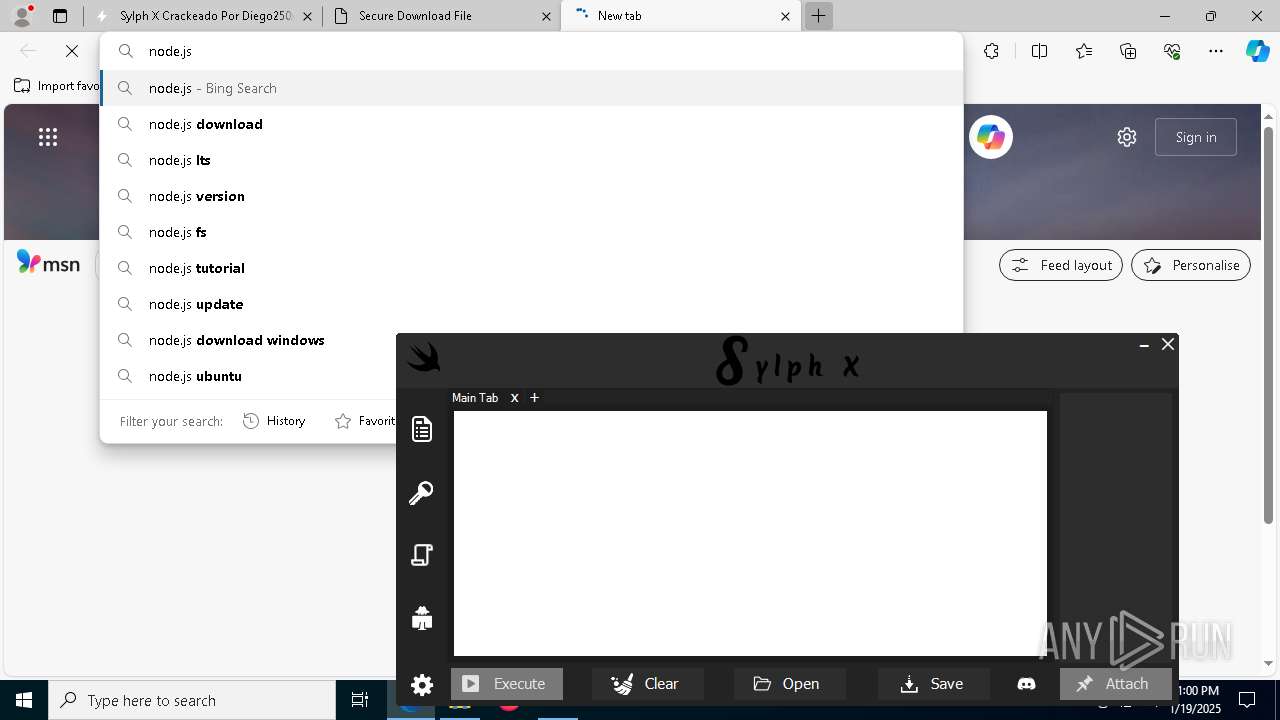The width and height of the screenshot is (1280, 720).
Task: Switch to Sylph X Crackeado browser tab
Action: tap(203, 16)
